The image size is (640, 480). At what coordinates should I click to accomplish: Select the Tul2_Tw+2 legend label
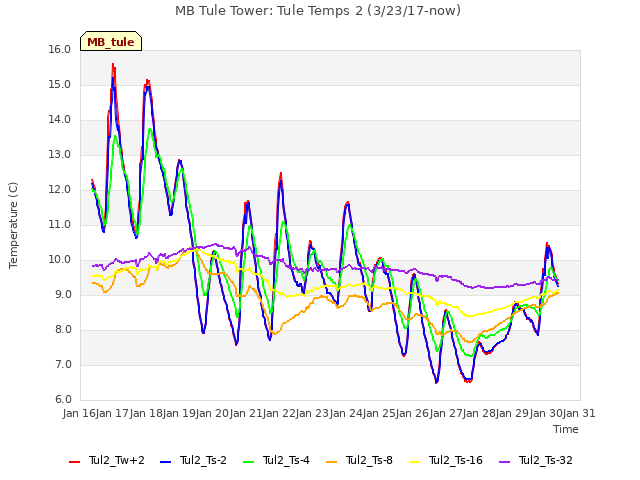tap(117, 460)
